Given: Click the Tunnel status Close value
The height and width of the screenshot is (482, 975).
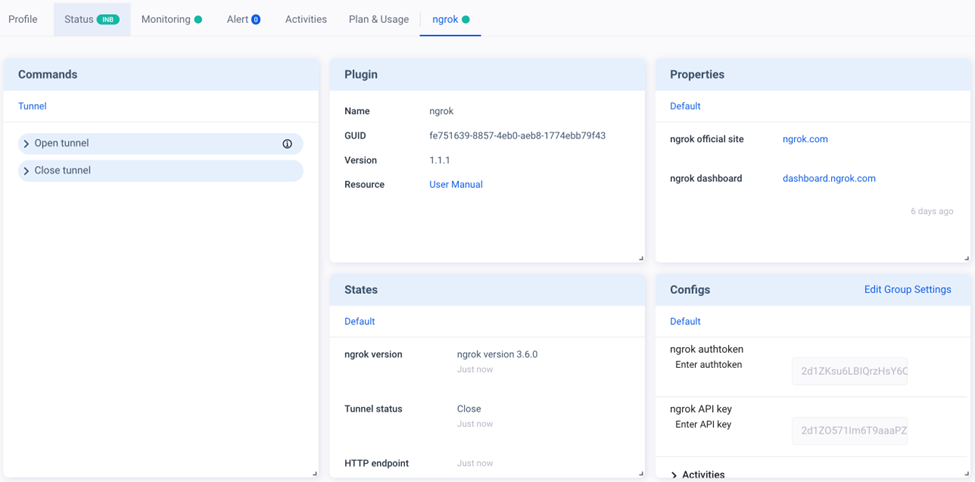Looking at the screenshot, I should (x=469, y=409).
